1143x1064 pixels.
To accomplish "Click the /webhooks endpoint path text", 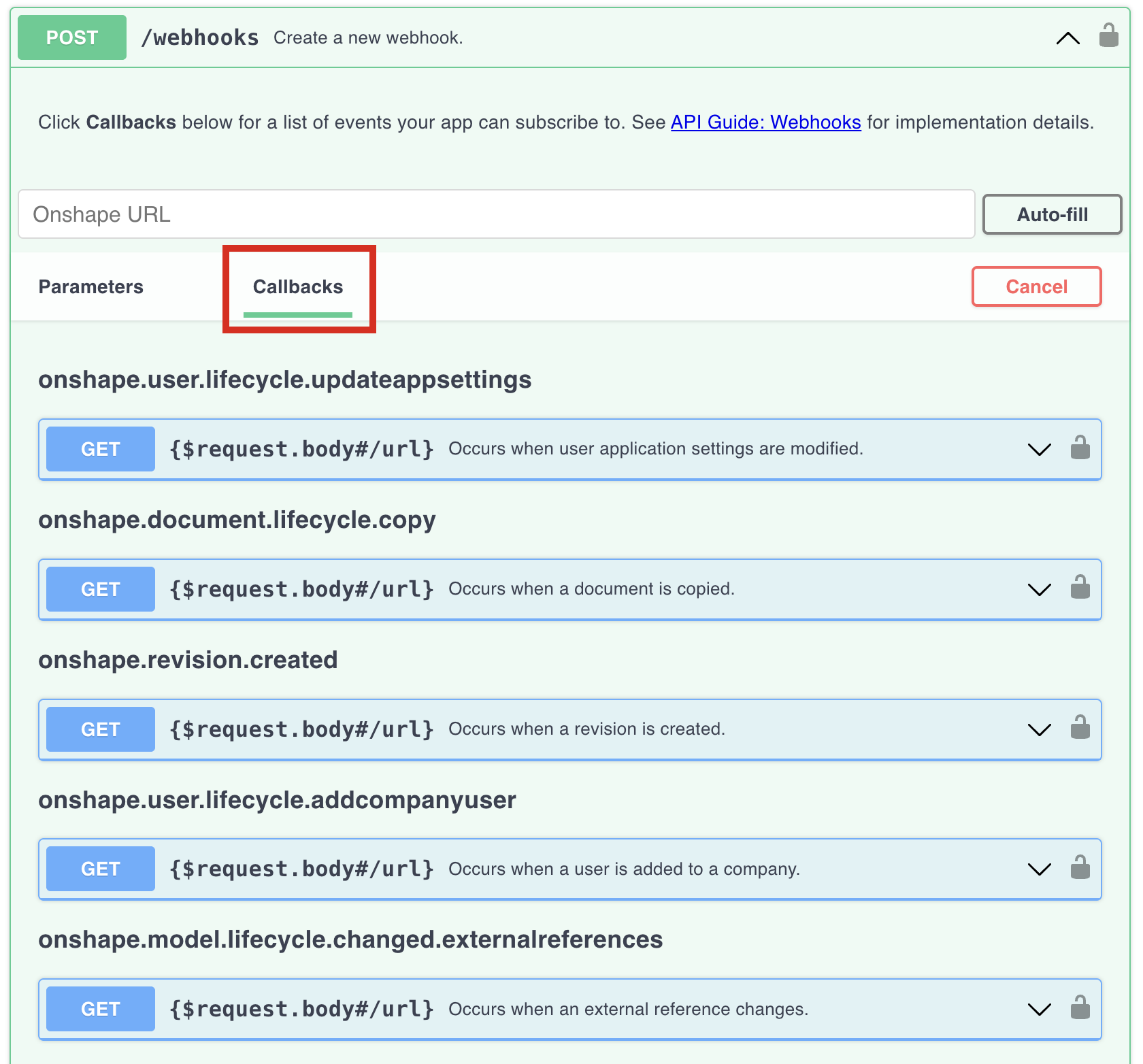I will [200, 38].
